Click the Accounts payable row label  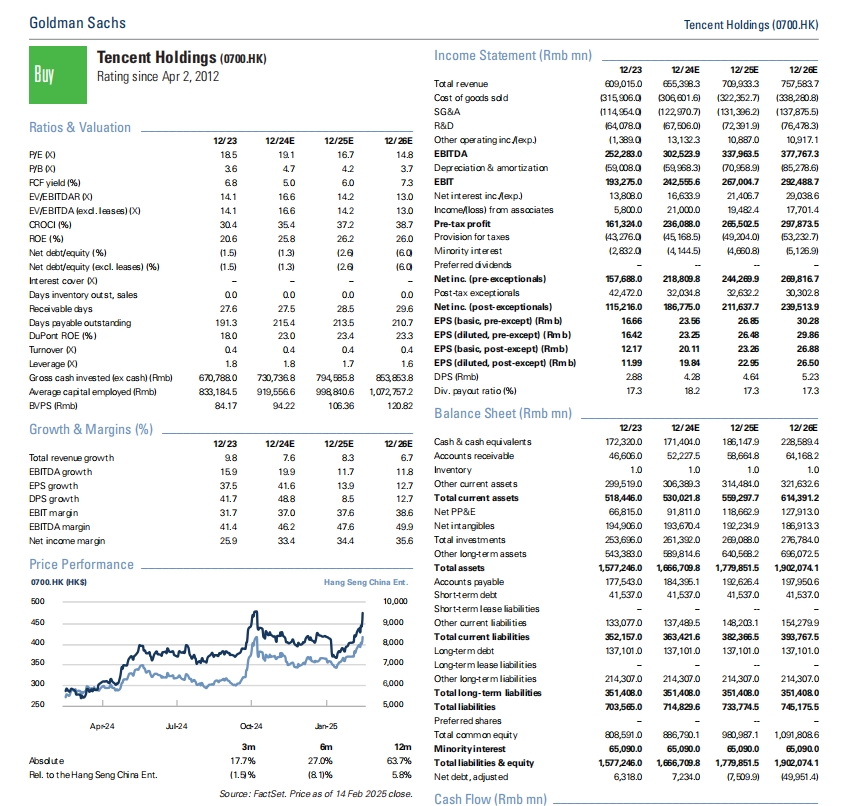tap(469, 582)
